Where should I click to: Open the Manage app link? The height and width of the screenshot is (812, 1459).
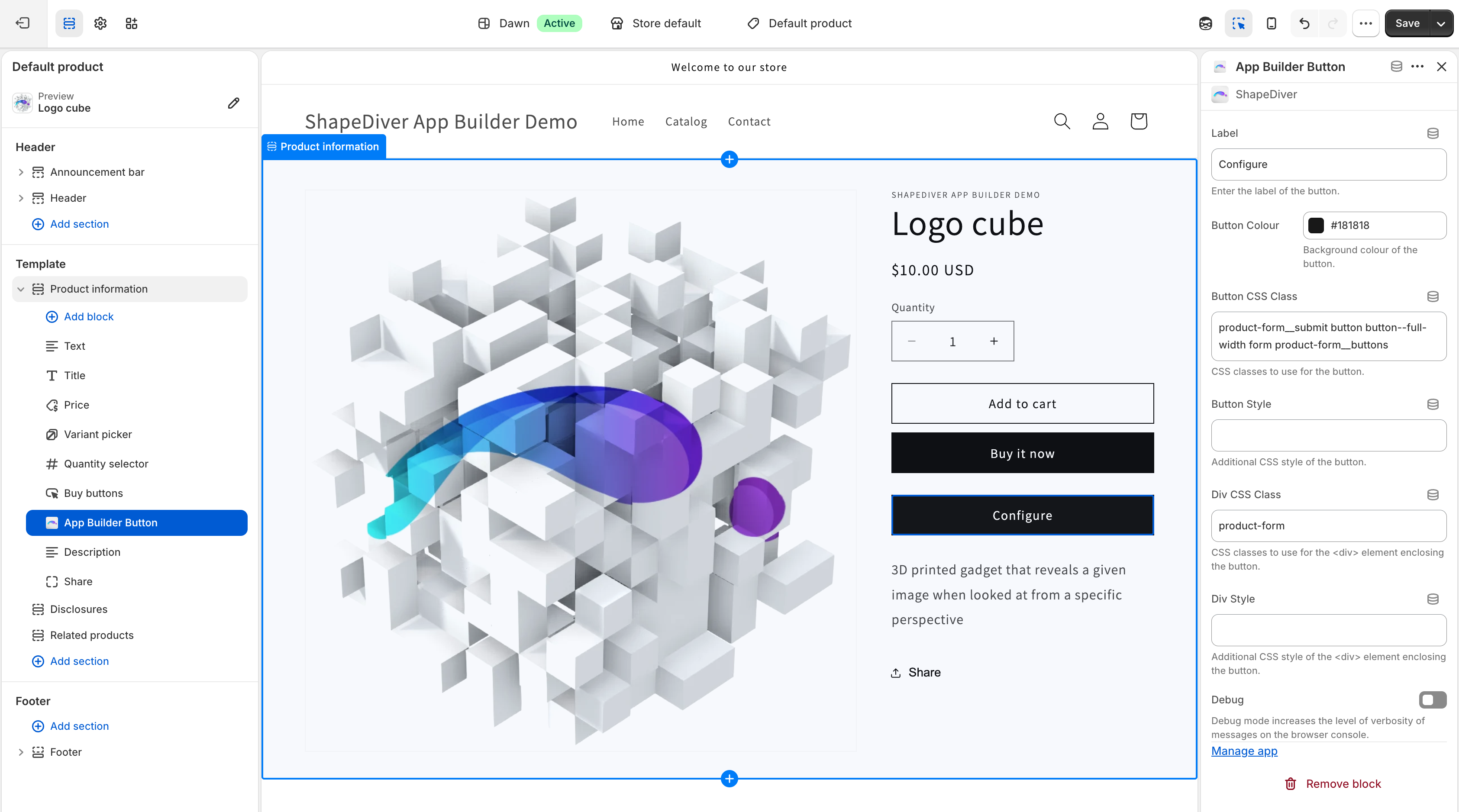[x=1244, y=751]
